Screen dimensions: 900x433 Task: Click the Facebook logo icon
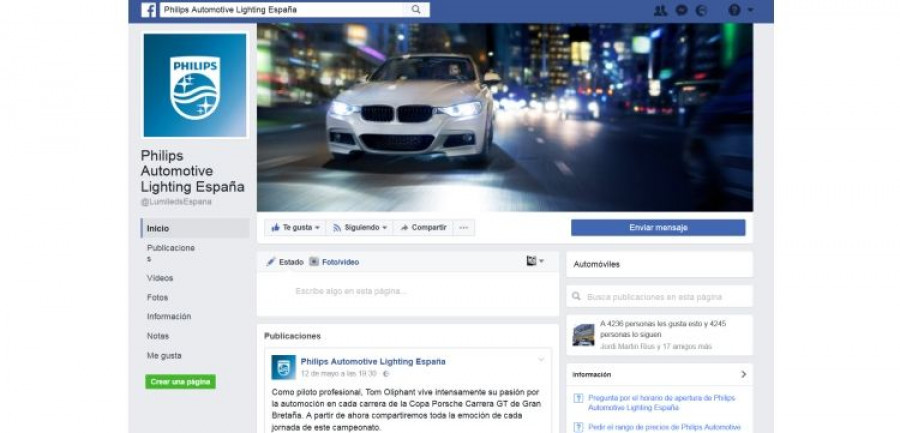(149, 10)
